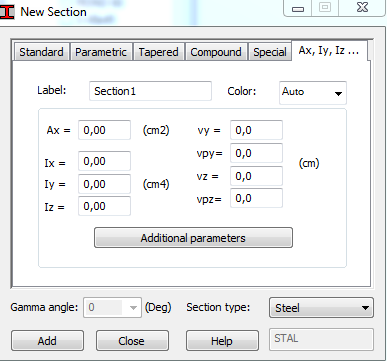Focus the vpy value field
The image size is (387, 361).
256,153
